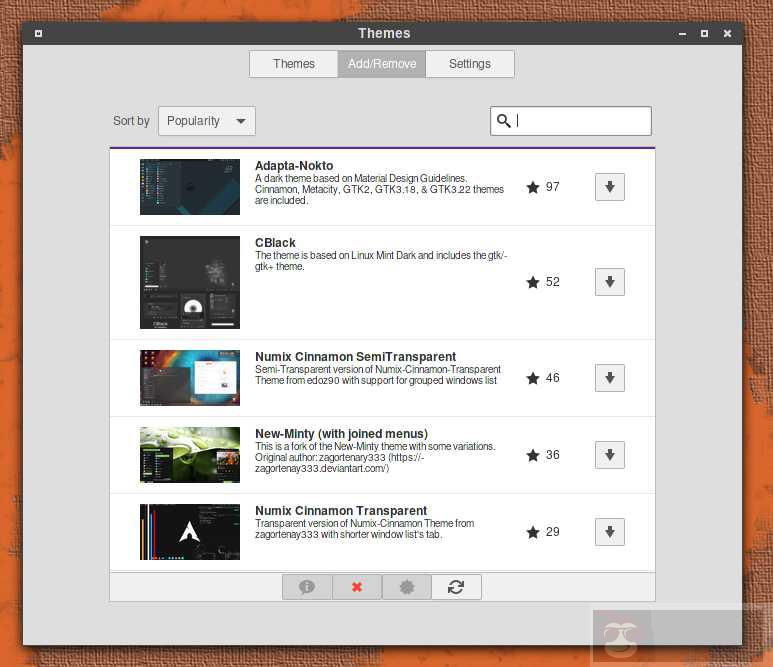Click New-Minty description mentioning zagortenay333
Screen dimensions: 773x667
[375, 457]
